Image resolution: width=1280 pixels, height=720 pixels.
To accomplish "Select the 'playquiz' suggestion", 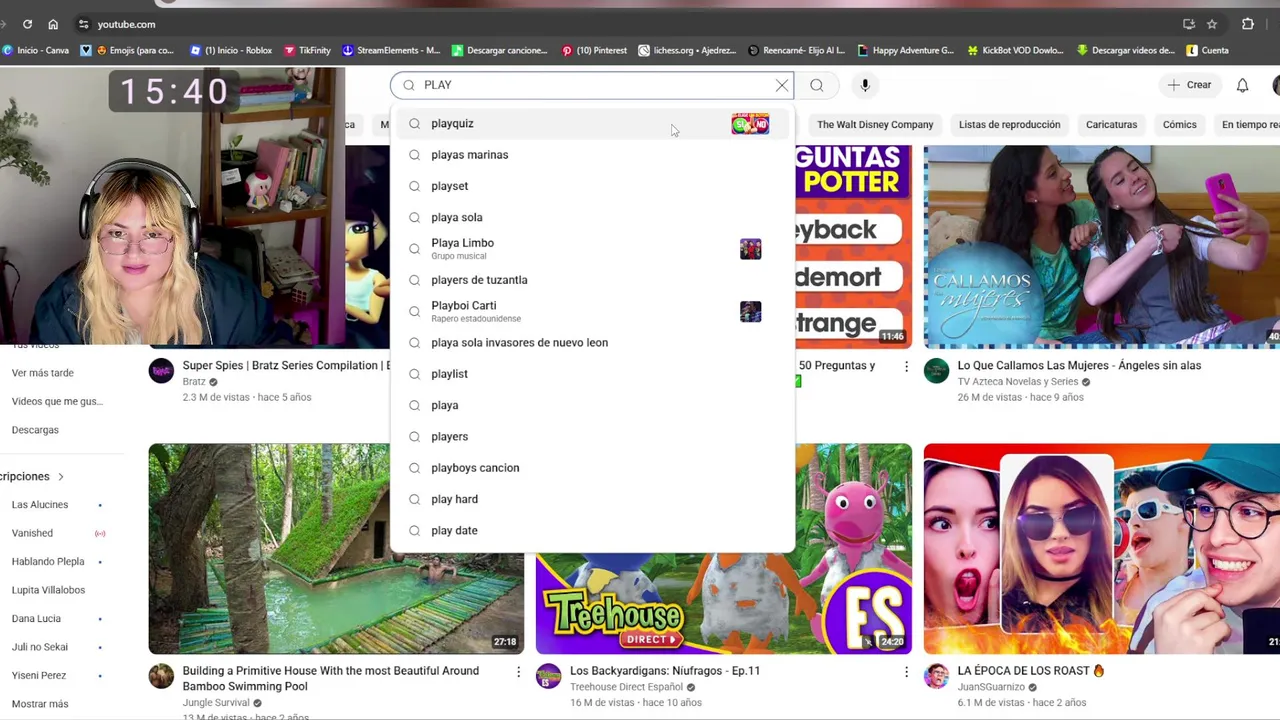I will (x=592, y=123).
